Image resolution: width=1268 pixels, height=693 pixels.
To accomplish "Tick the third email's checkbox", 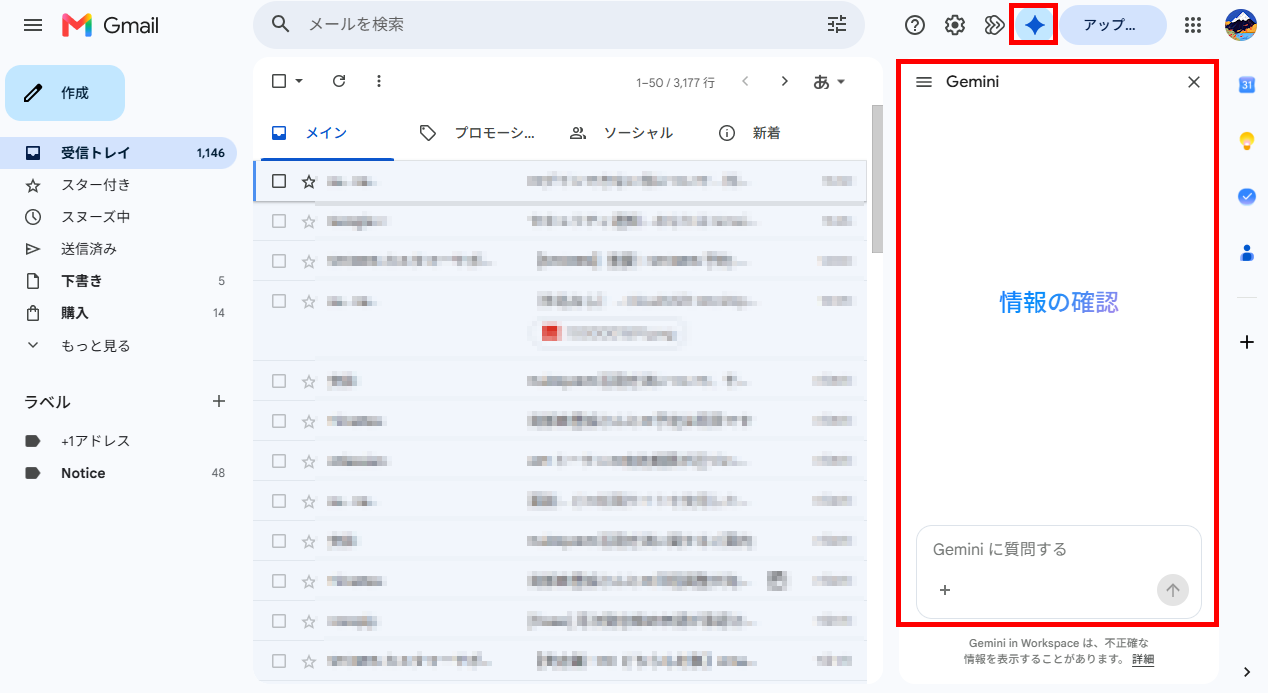I will [279, 261].
